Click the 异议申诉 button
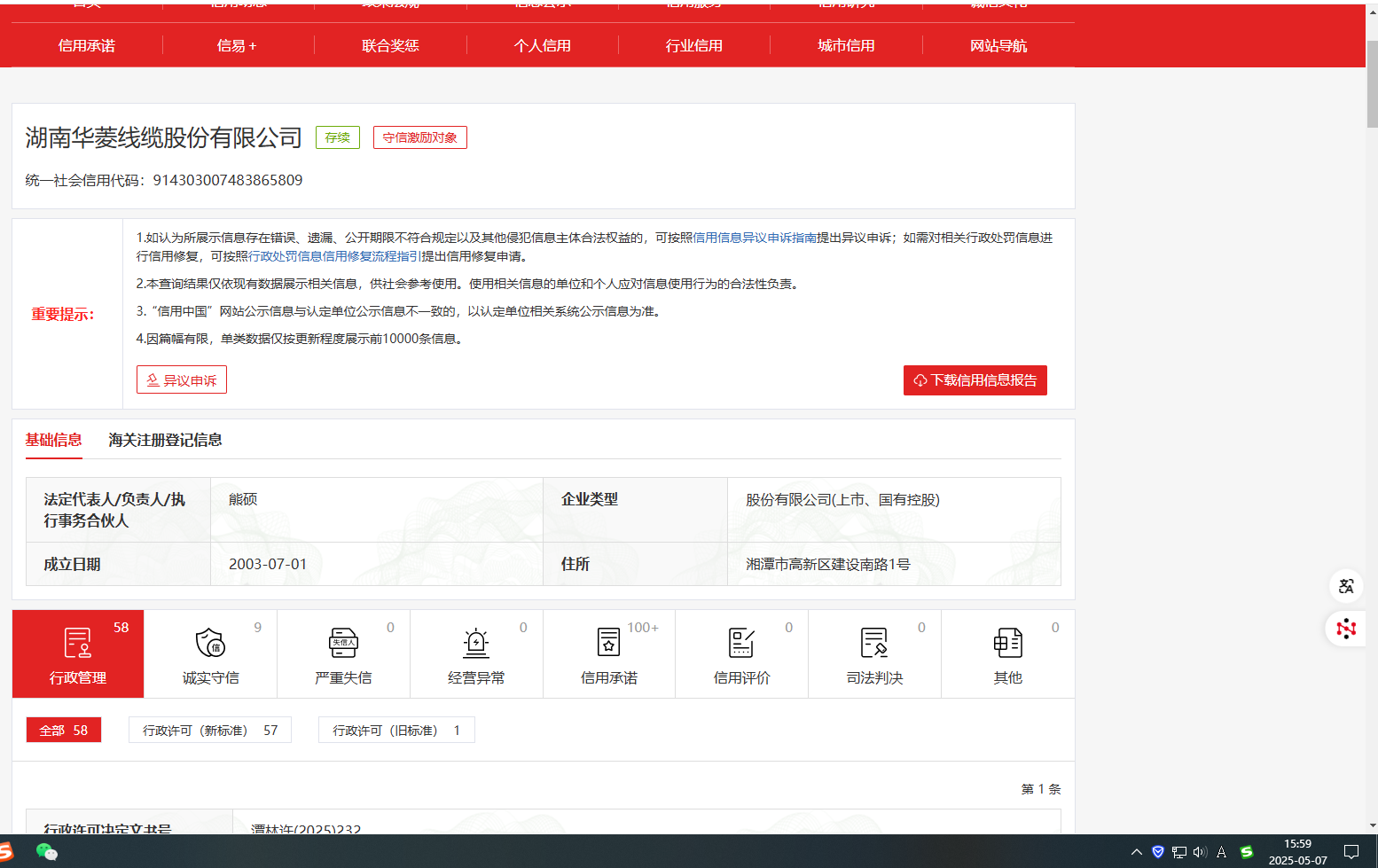Screen dimensions: 1378x868 (182, 379)
